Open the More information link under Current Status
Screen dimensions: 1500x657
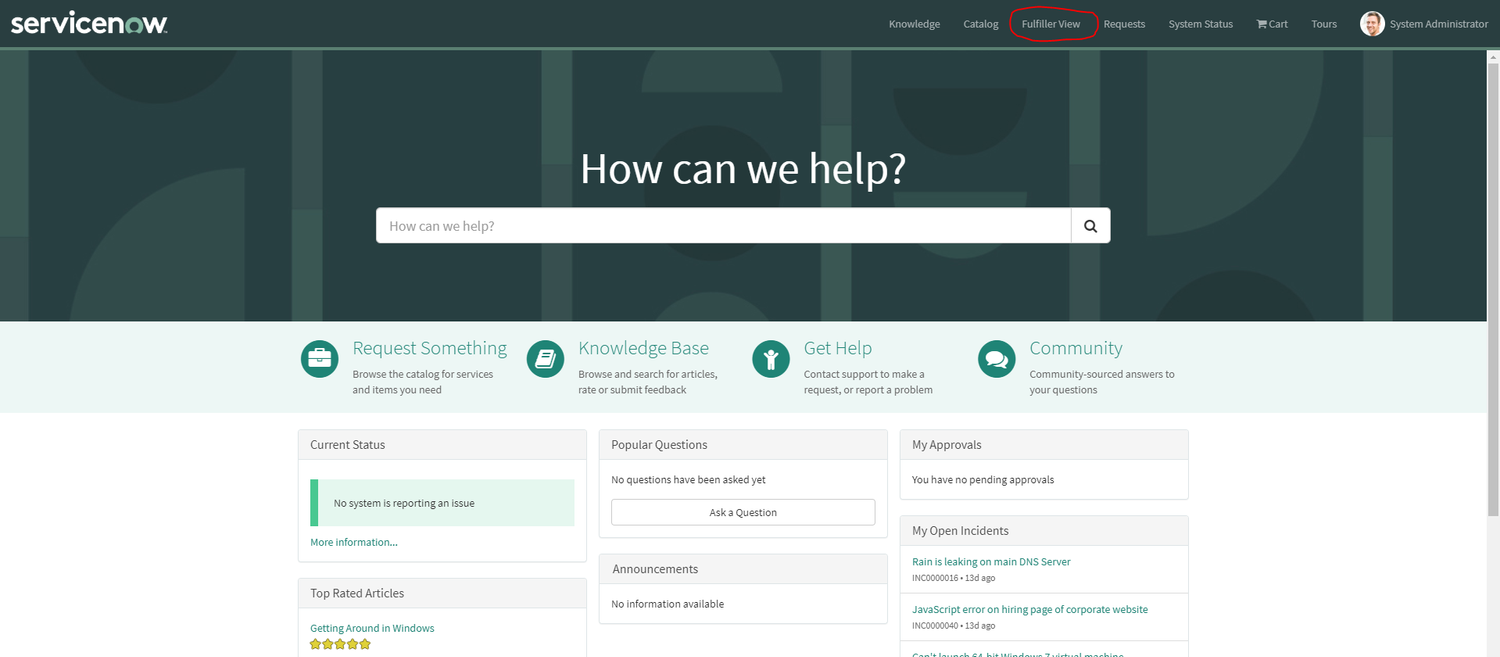click(353, 541)
